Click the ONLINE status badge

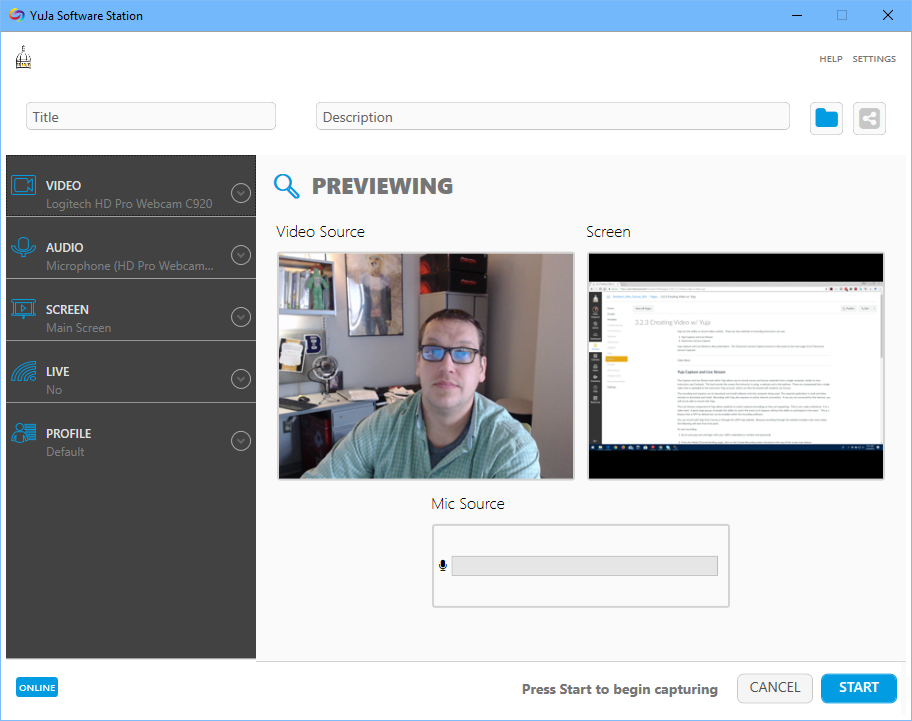click(37, 687)
